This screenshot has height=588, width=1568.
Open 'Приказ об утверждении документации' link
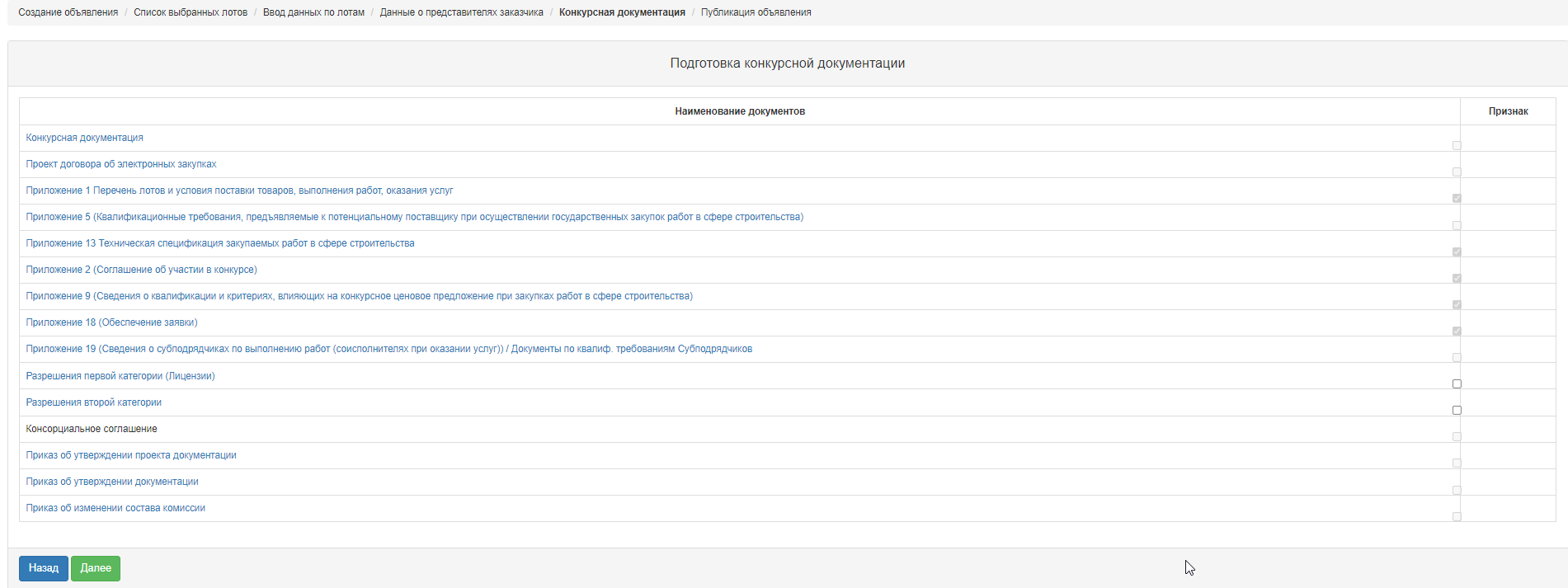pos(112,482)
